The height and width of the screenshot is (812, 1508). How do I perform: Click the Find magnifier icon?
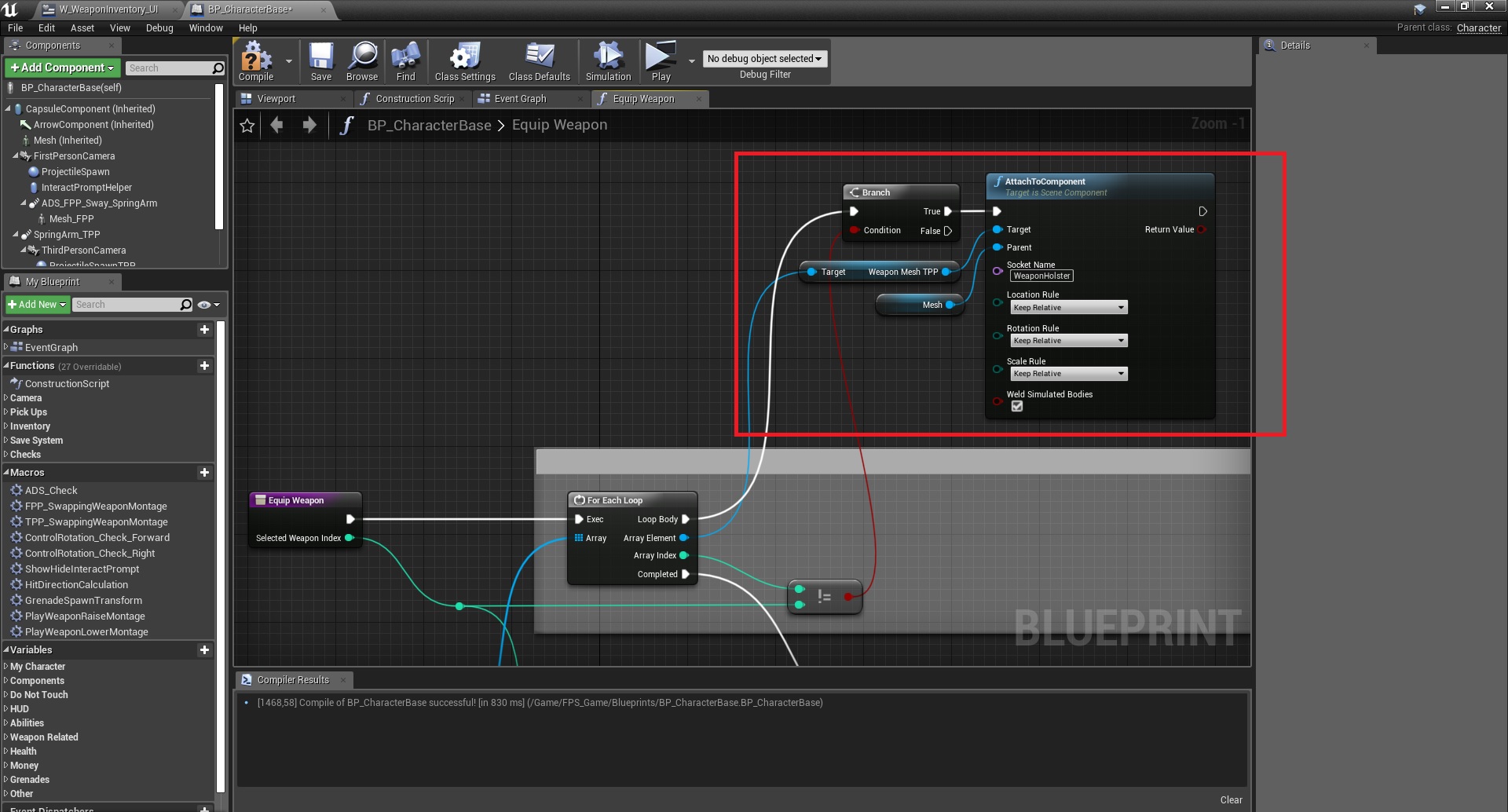pos(405,60)
